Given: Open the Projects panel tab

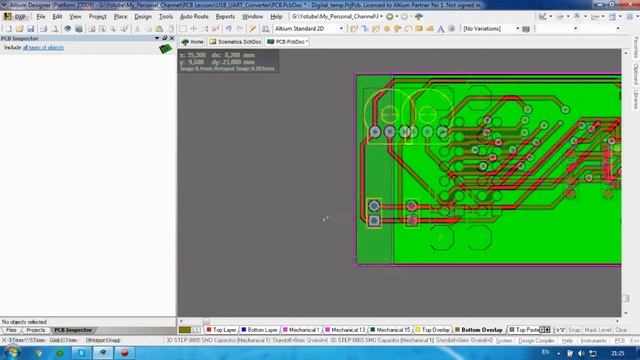Looking at the screenshot, I should [x=36, y=330].
